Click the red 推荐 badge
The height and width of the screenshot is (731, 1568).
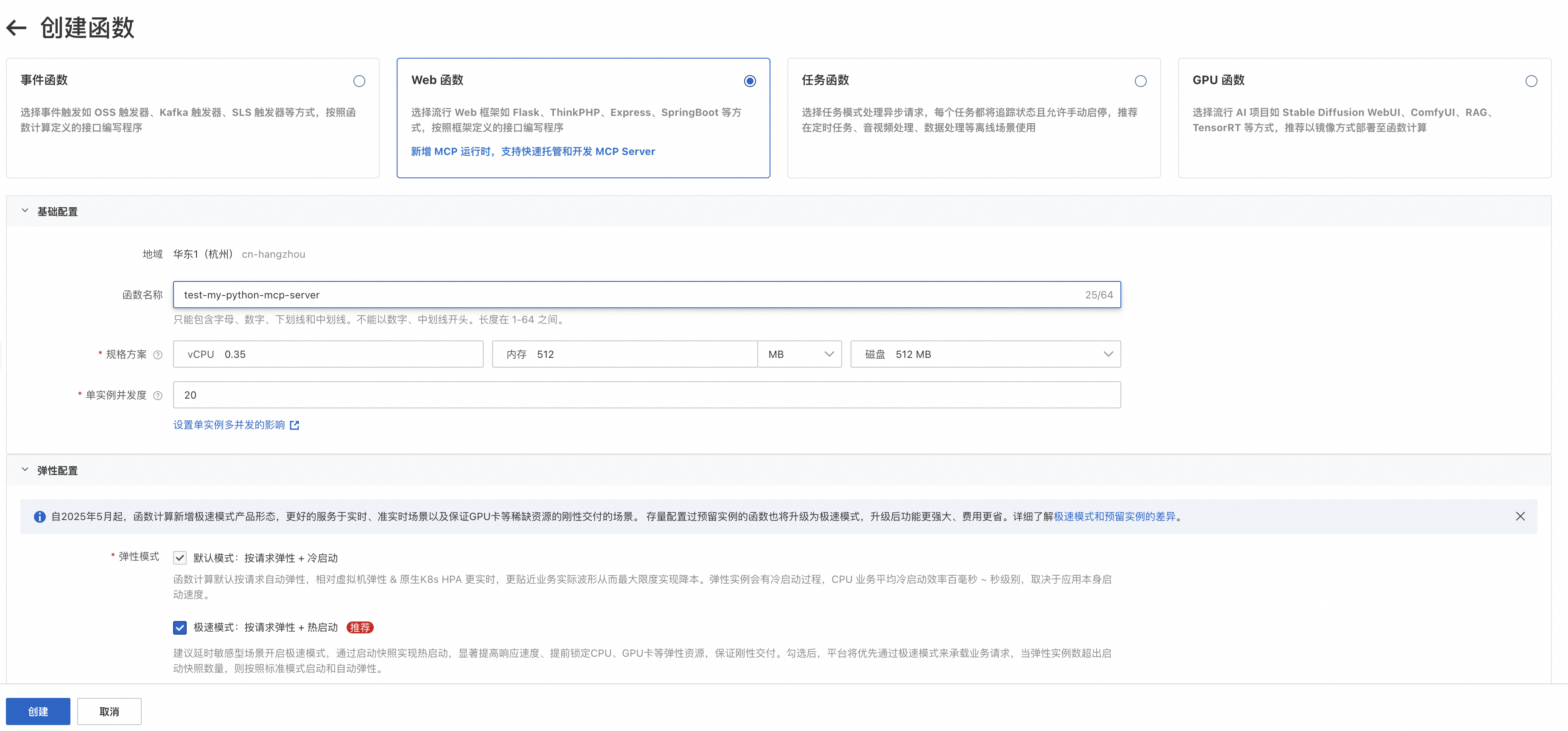pyautogui.click(x=359, y=627)
